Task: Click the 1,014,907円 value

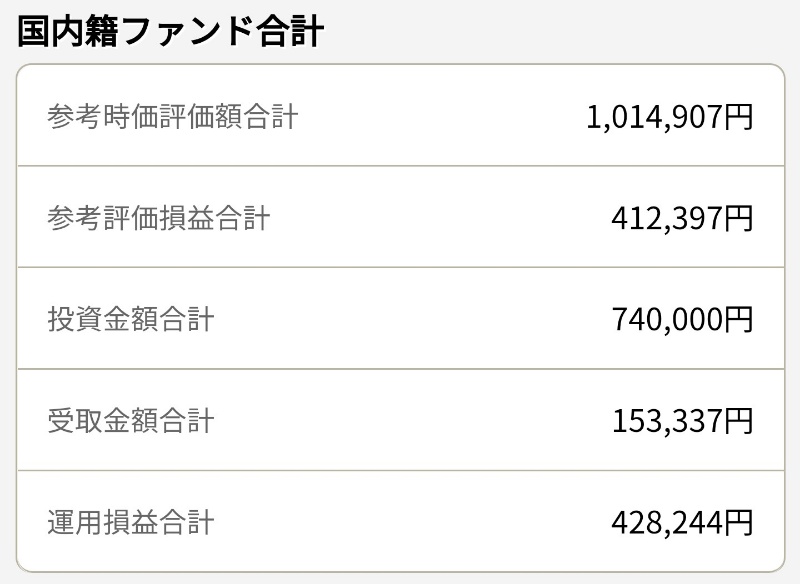Action: [670, 116]
